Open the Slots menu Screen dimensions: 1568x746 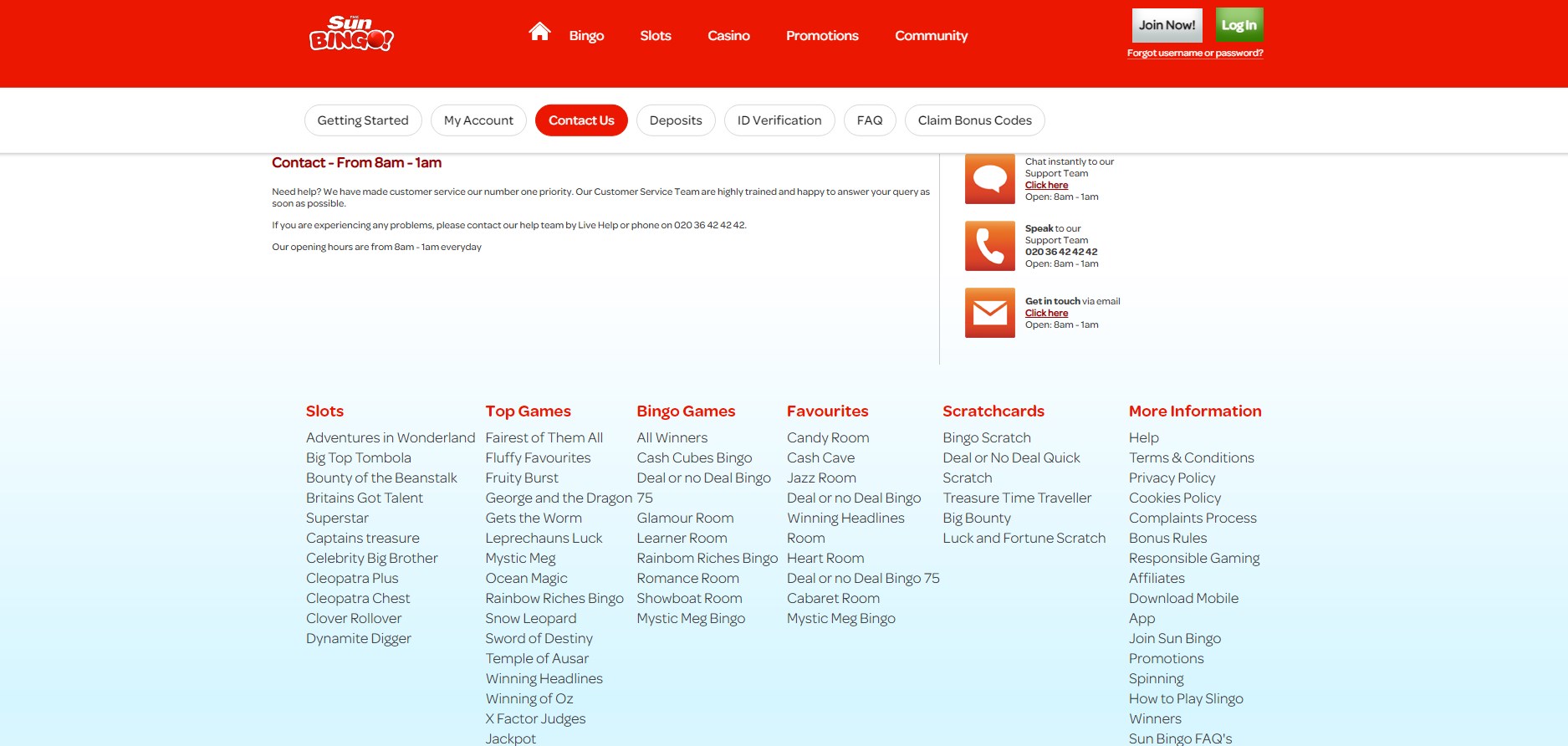[656, 36]
